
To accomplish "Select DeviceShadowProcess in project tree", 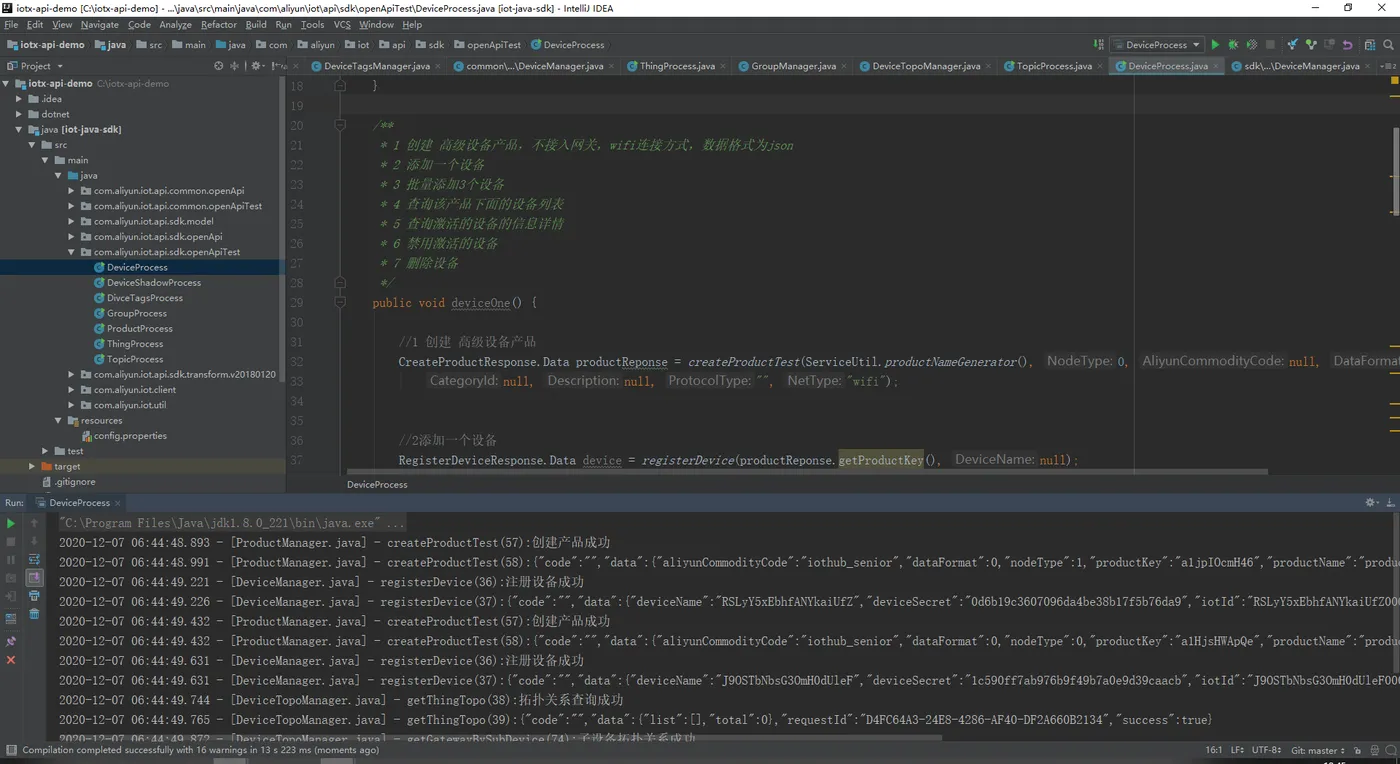I will coord(154,283).
